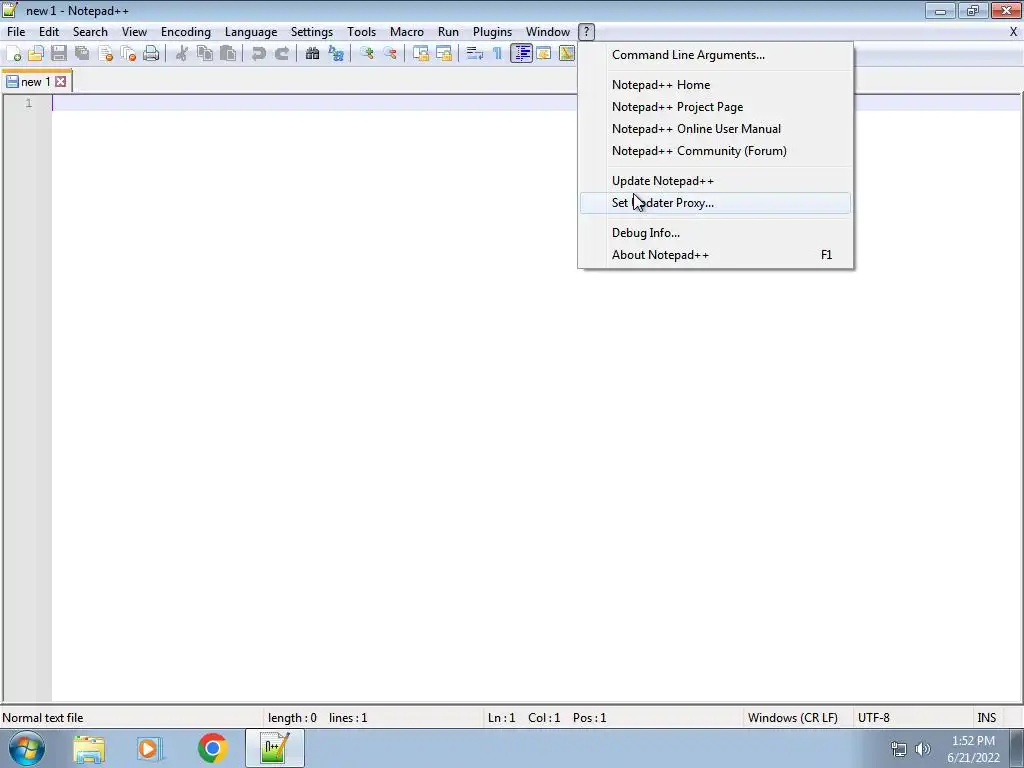This screenshot has width=1024, height=768.
Task: Choose Command Line Arguments... entry
Action: 716,55
